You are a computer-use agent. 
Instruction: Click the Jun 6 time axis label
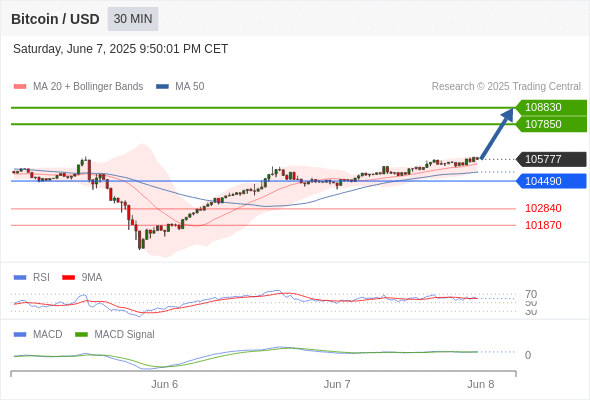point(164,384)
